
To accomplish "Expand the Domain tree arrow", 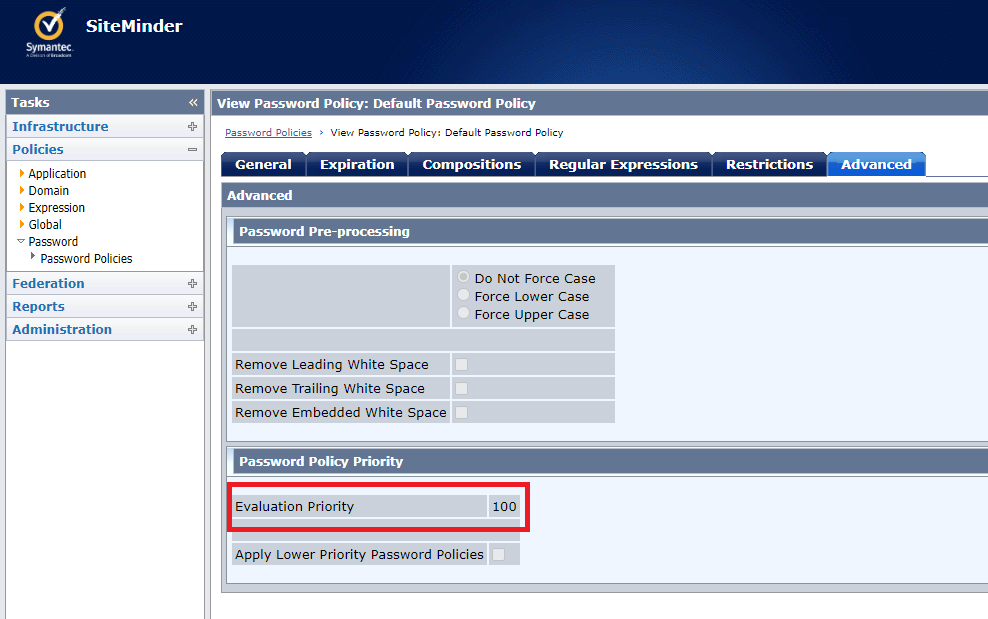I will [21, 190].
